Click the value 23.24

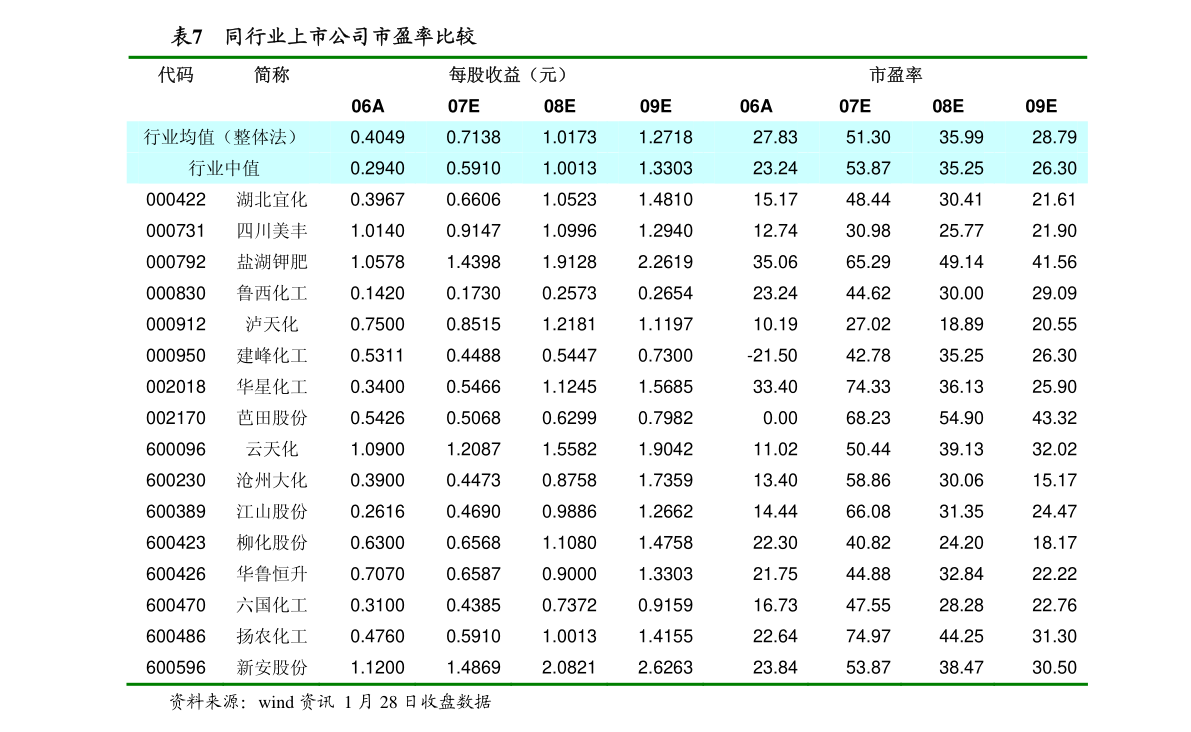775,168
